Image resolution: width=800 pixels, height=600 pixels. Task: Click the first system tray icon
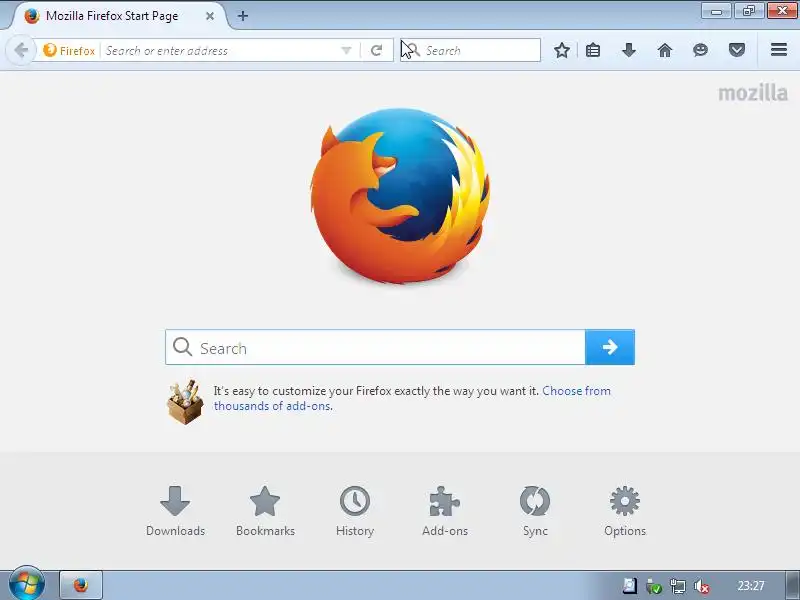click(x=630, y=586)
